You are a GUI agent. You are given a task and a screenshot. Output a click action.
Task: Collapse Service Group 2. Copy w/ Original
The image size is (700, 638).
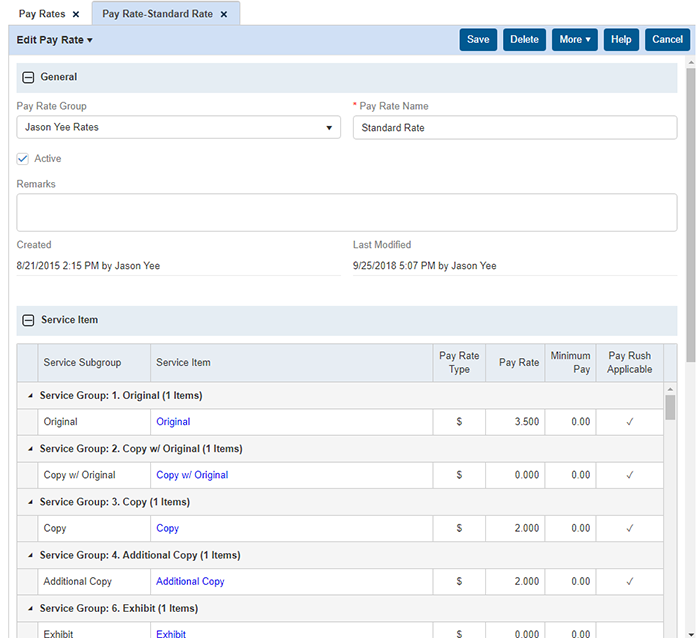[30, 449]
